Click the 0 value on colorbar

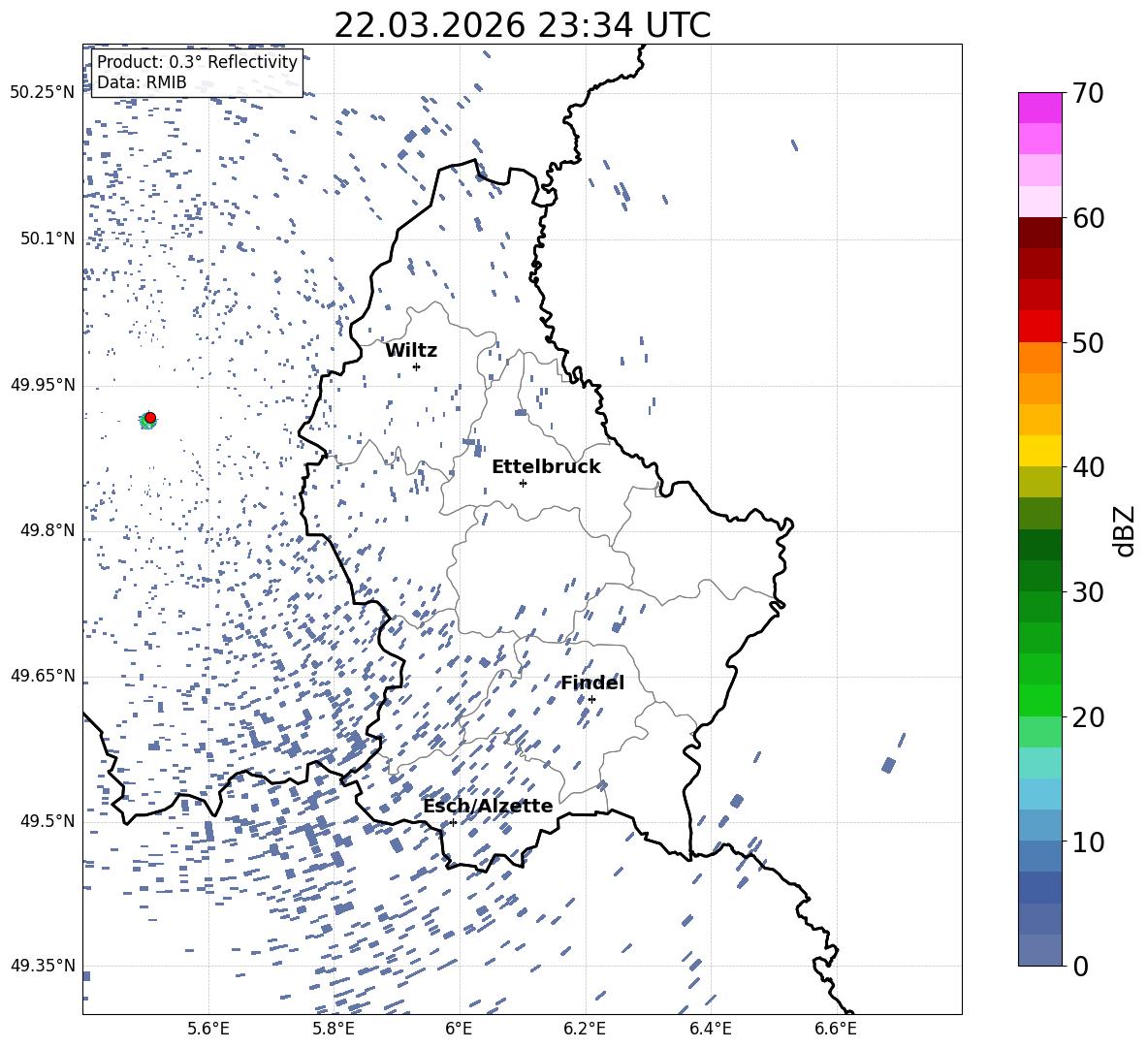(x=1080, y=966)
